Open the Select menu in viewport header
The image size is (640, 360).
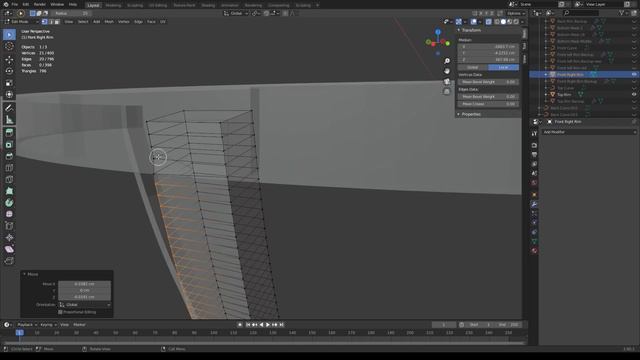coord(83,22)
